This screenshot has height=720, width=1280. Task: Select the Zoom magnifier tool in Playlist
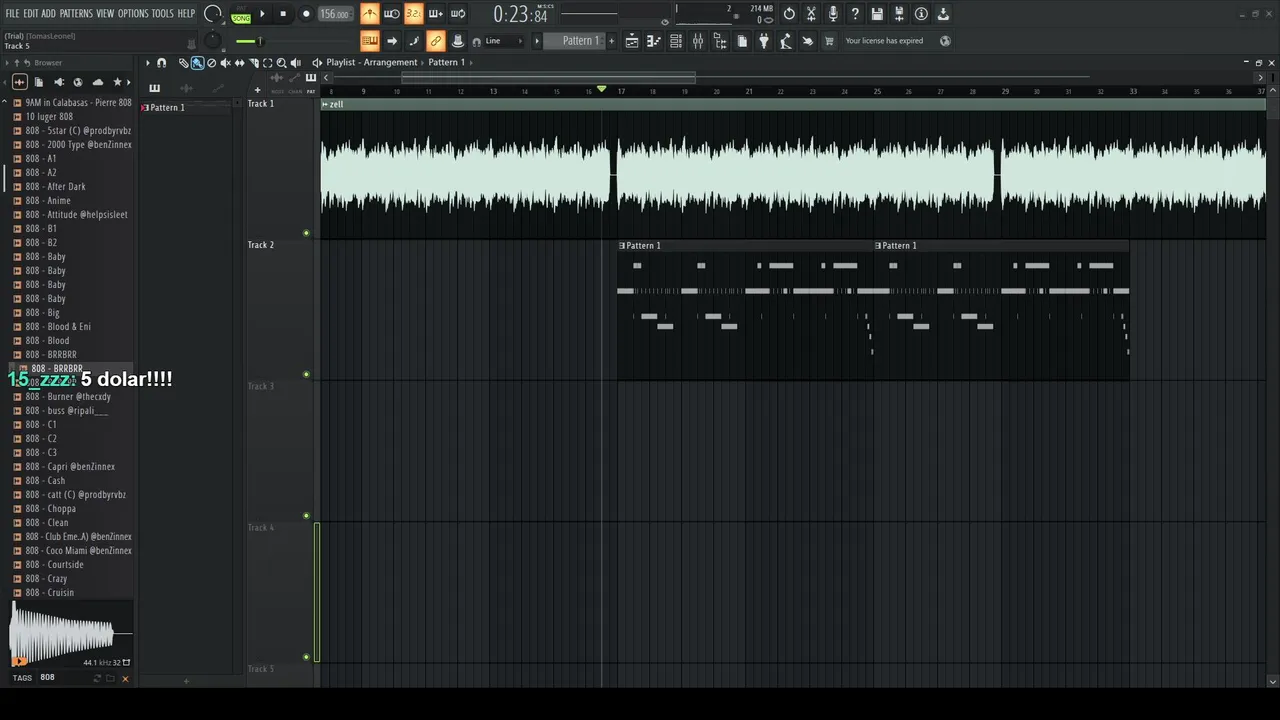pyautogui.click(x=281, y=63)
